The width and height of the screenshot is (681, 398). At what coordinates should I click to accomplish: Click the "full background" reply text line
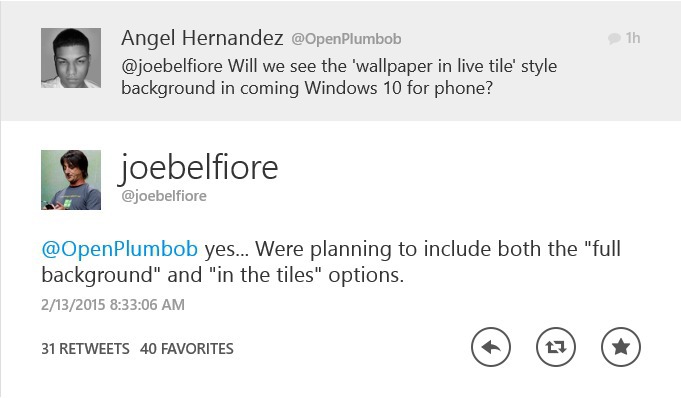[331, 249]
